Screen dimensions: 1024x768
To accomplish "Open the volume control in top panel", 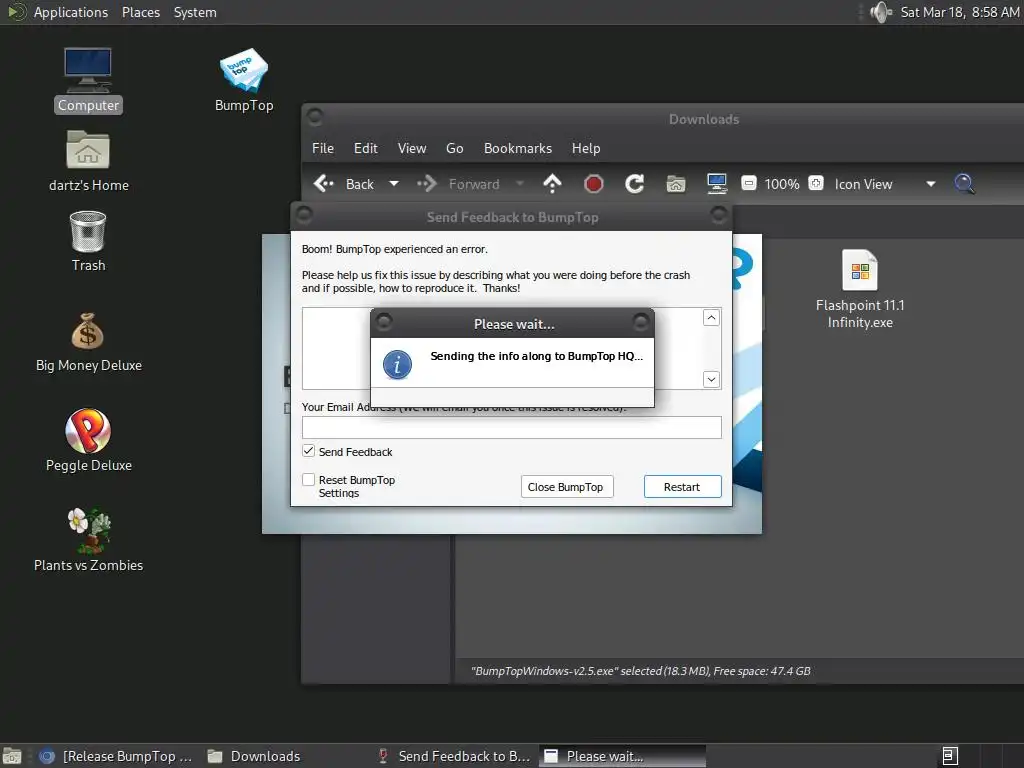I will point(880,12).
